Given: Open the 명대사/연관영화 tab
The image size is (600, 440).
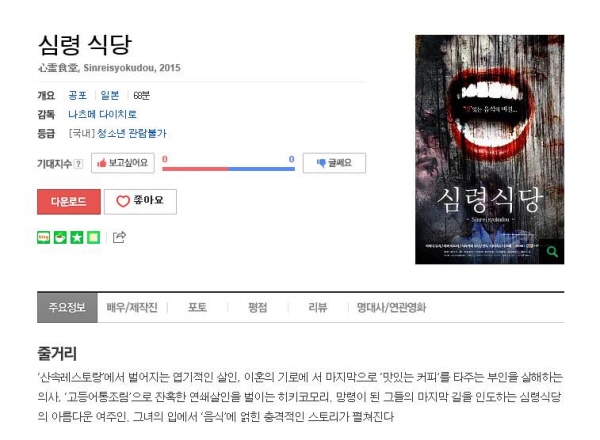Looking at the screenshot, I should (391, 308).
